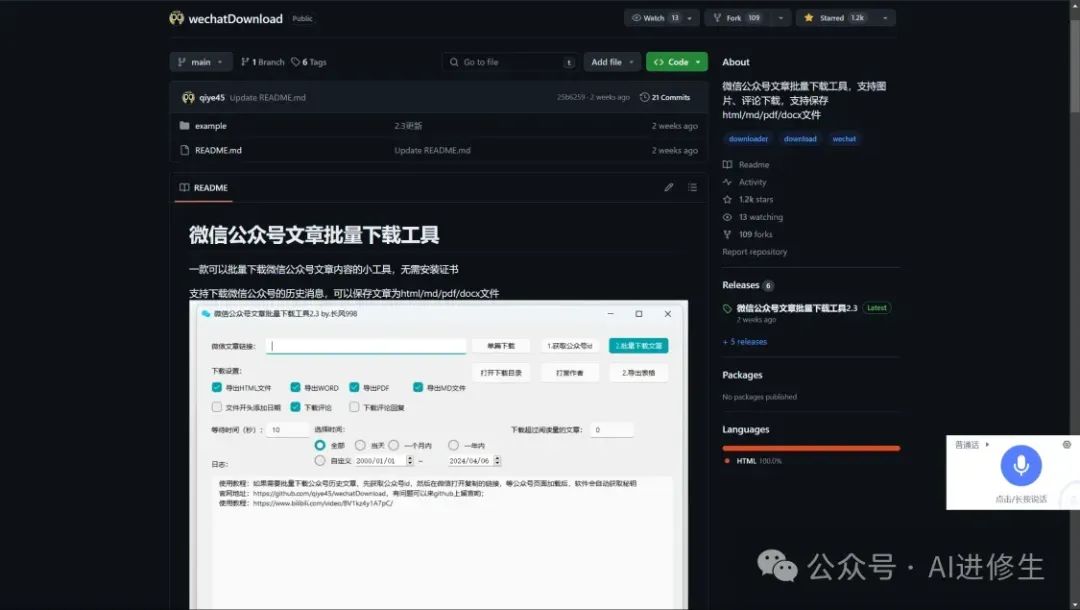The image size is (1080, 610).
Task: Open the + 5 releases link
Action: coord(745,341)
